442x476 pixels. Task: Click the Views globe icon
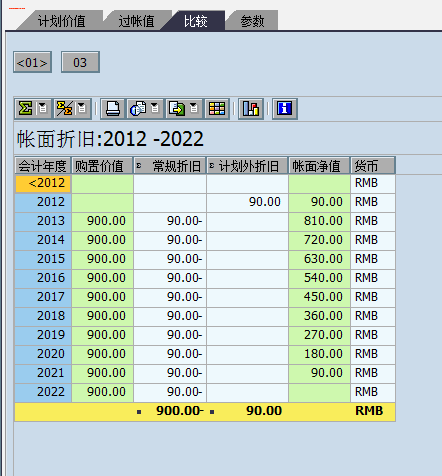point(138,109)
